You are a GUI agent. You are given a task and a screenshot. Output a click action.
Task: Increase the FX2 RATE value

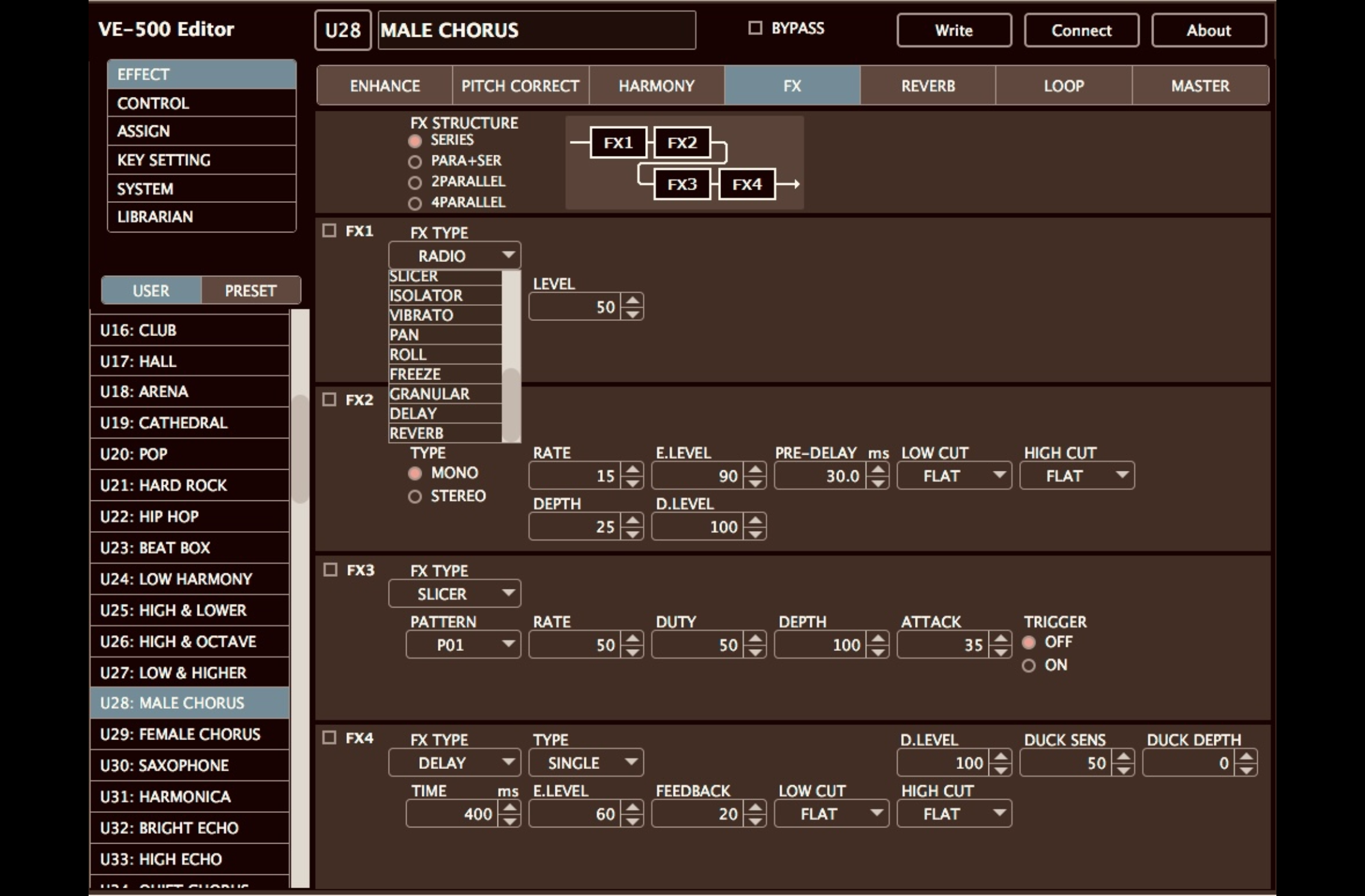click(x=633, y=470)
